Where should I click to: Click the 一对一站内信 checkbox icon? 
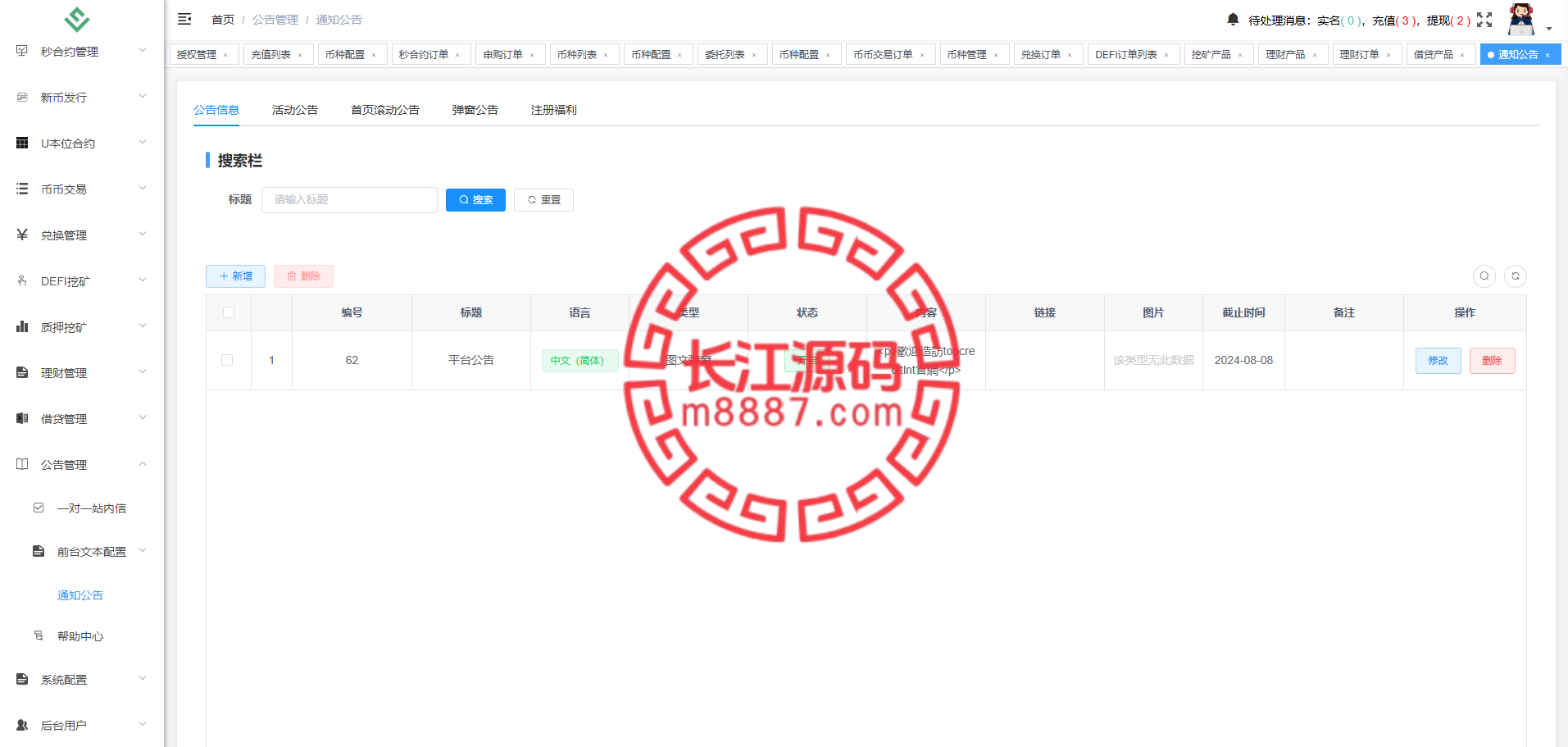(39, 508)
